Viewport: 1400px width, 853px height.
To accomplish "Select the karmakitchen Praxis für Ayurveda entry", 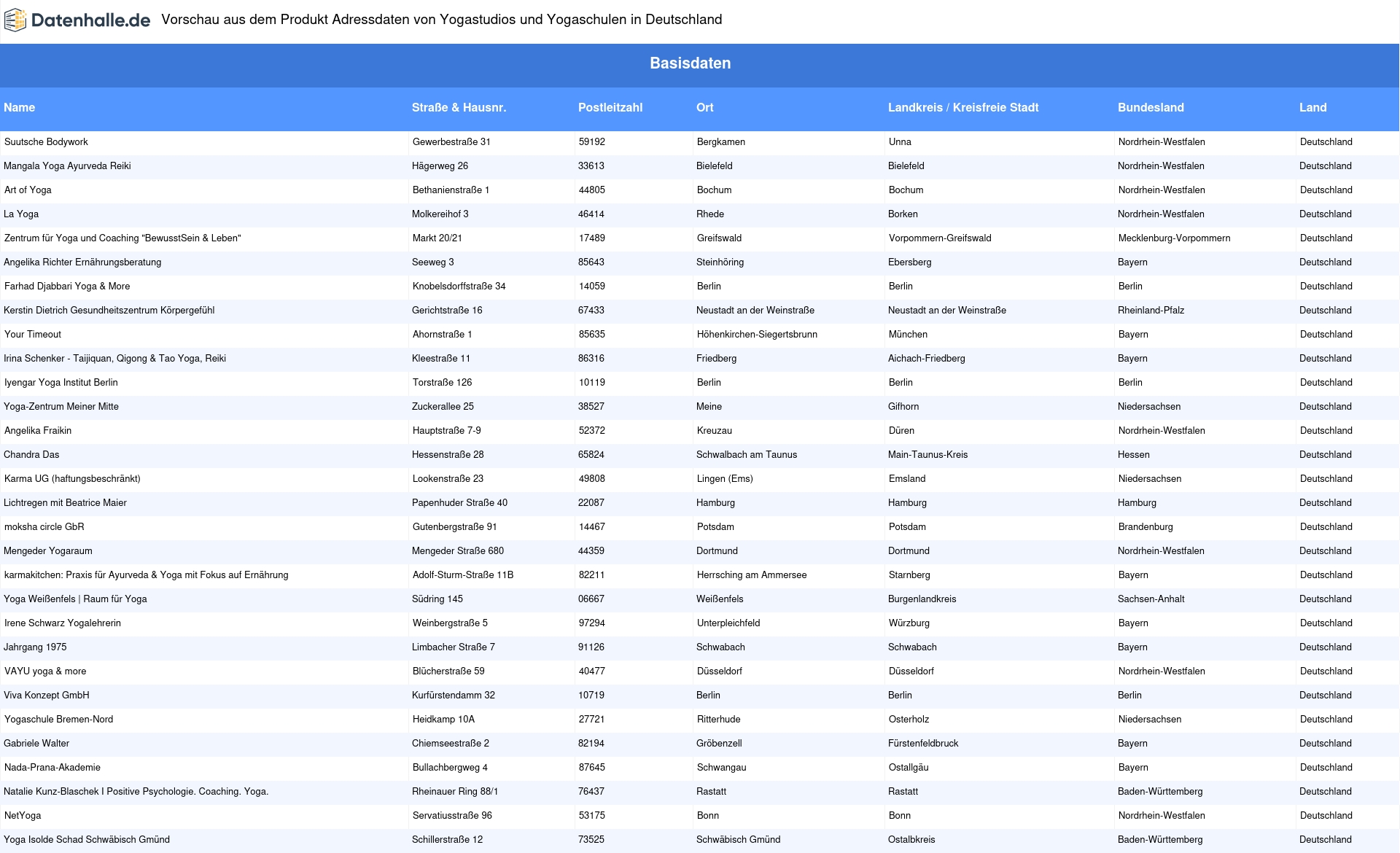I will click(x=147, y=574).
